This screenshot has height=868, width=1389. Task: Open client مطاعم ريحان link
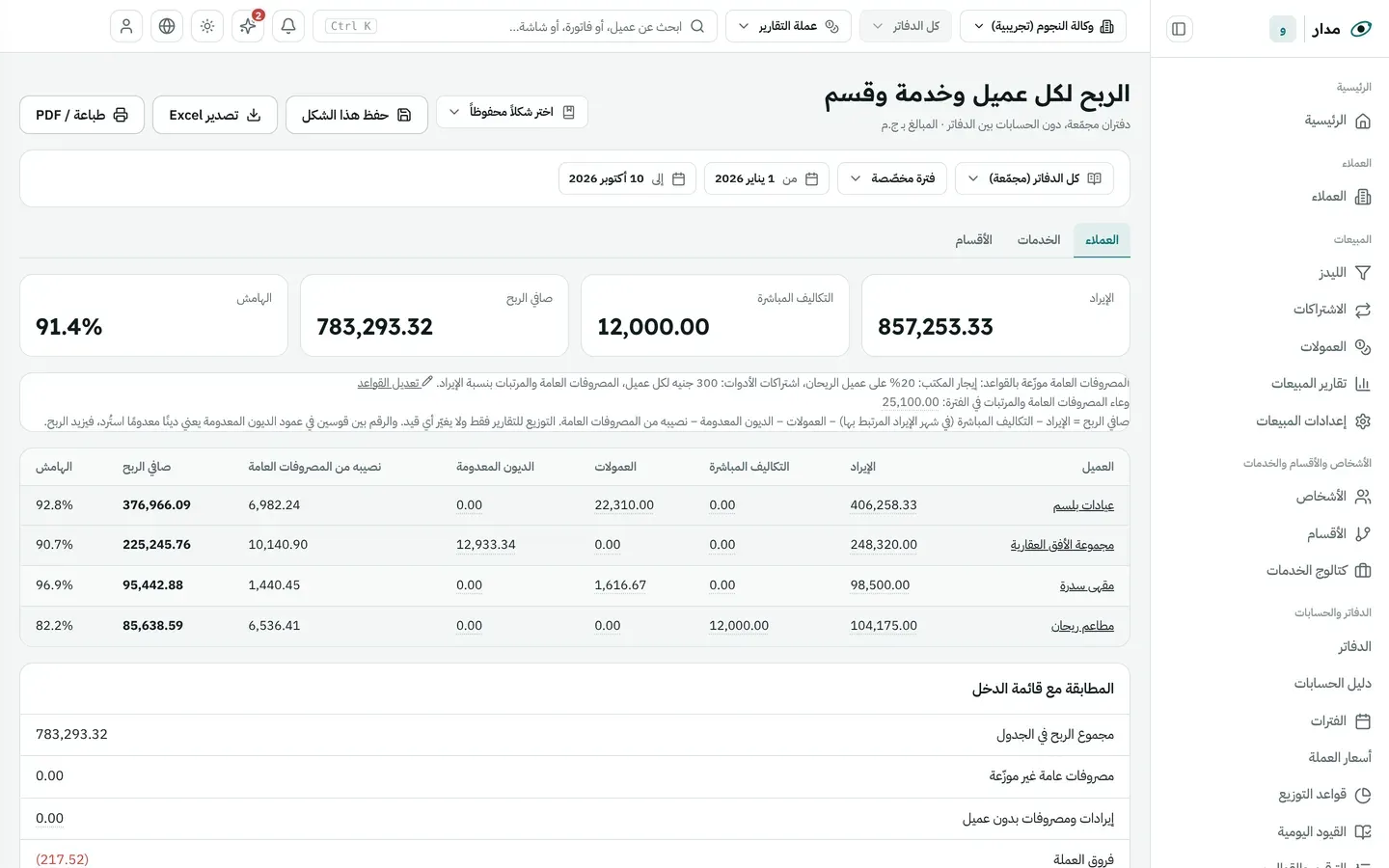pos(1082,626)
